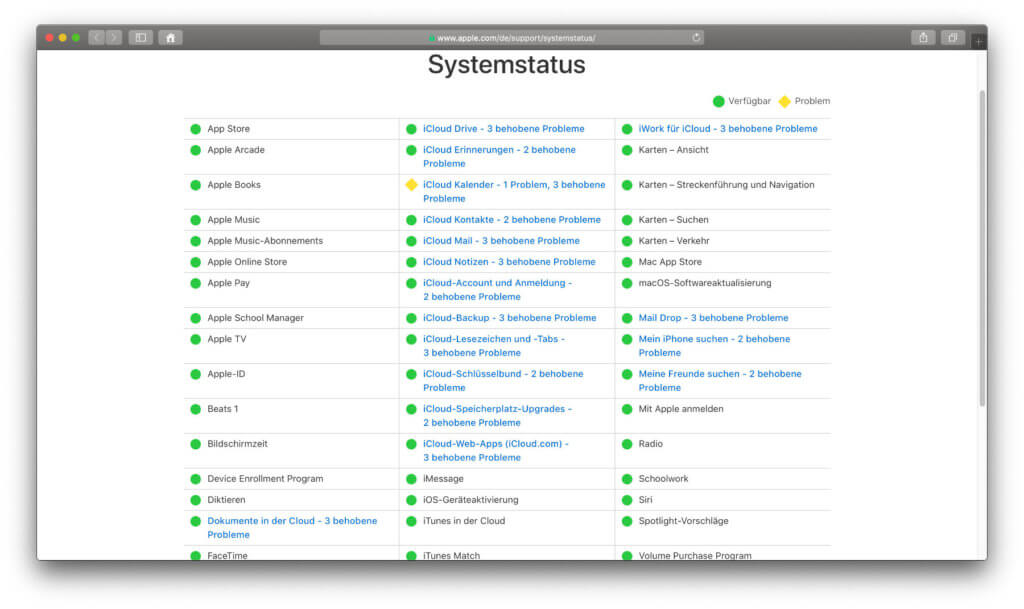1024x609 pixels.
Task: Open iCloud-Account und Anmeldung link
Action: click(x=497, y=290)
